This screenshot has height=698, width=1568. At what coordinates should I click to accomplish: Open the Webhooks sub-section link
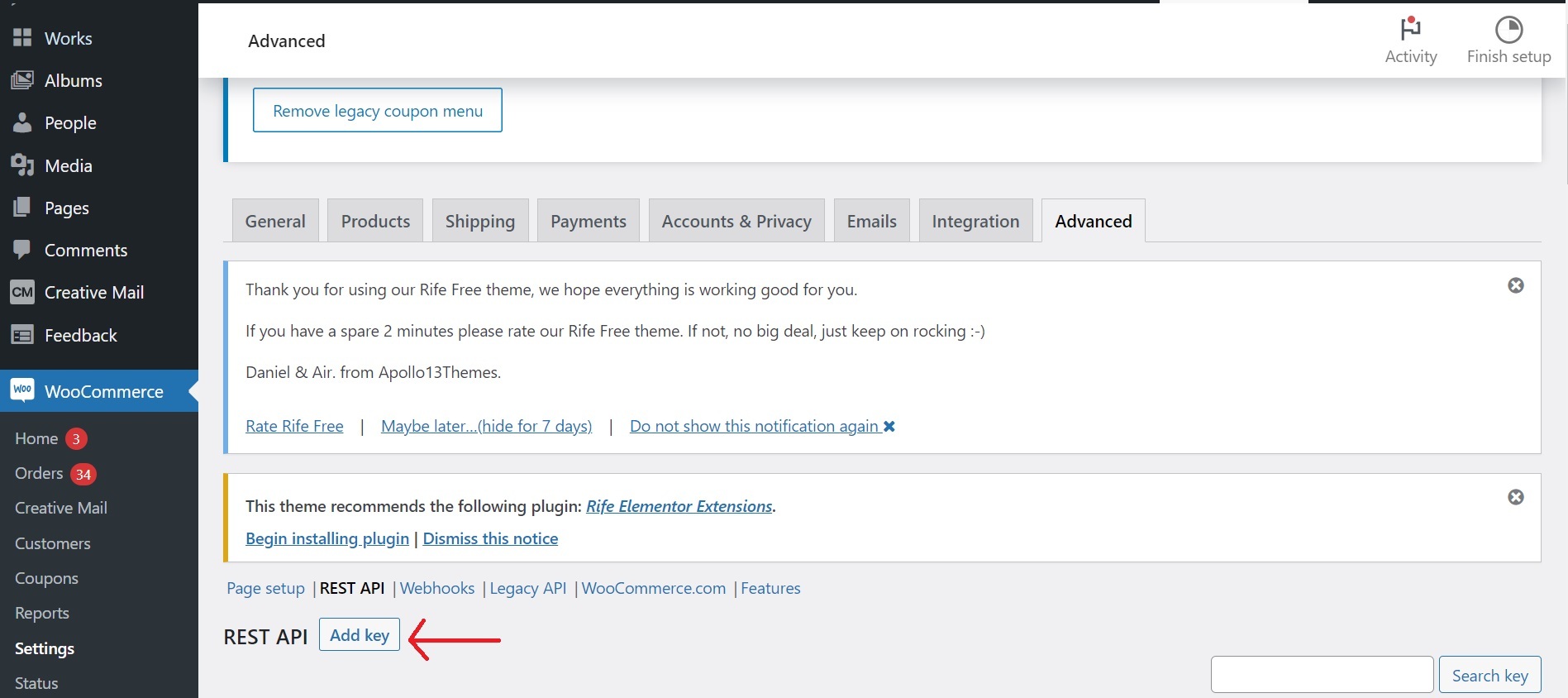tap(436, 588)
